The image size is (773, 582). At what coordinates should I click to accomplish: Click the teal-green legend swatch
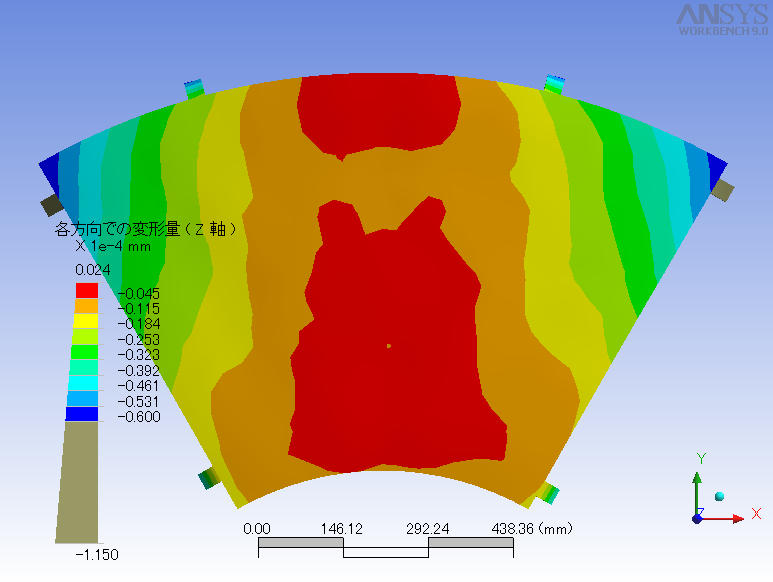coord(84,368)
